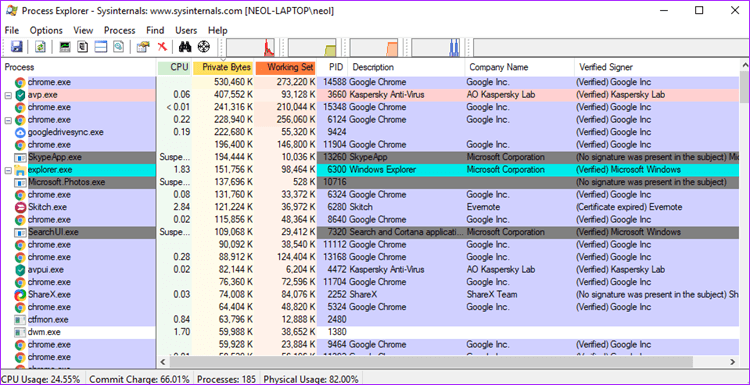Open the Find menu

(x=155, y=30)
